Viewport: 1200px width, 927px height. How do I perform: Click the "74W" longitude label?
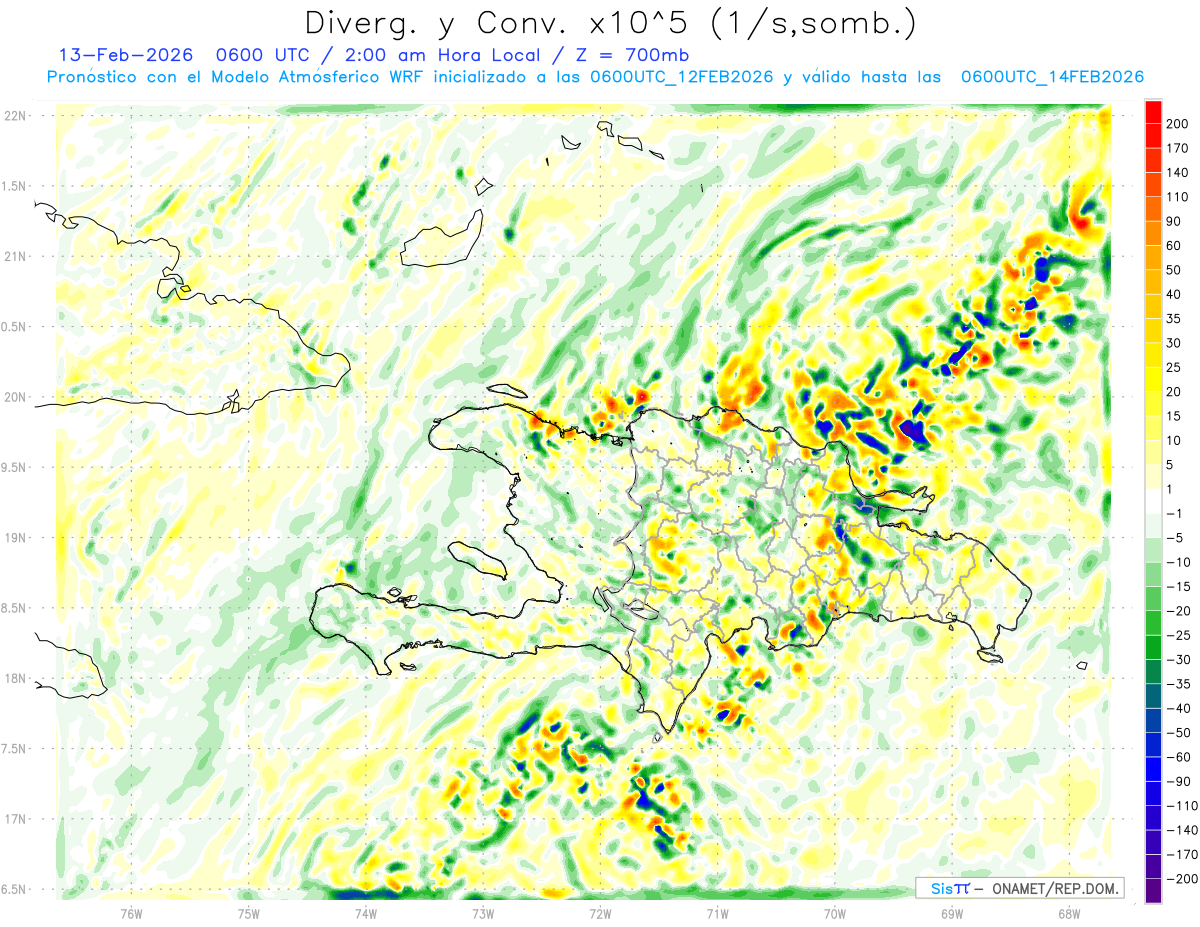tap(366, 913)
